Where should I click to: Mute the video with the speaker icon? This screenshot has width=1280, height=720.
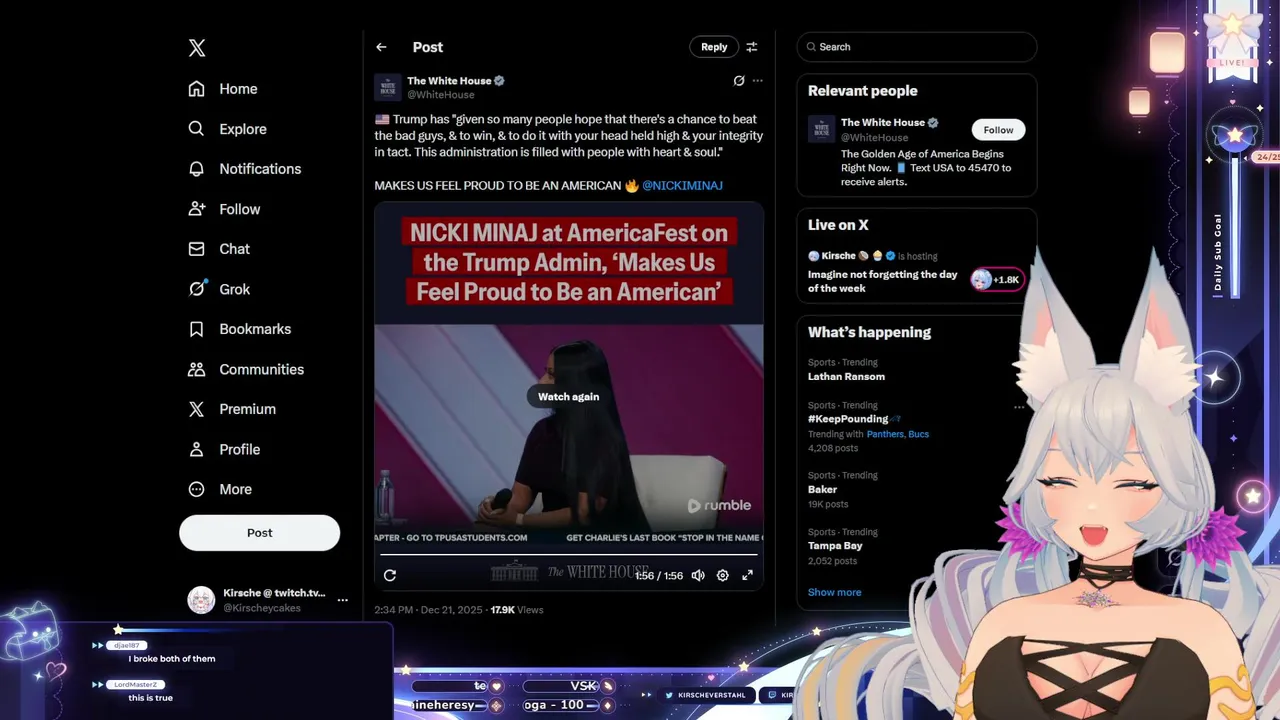point(698,575)
